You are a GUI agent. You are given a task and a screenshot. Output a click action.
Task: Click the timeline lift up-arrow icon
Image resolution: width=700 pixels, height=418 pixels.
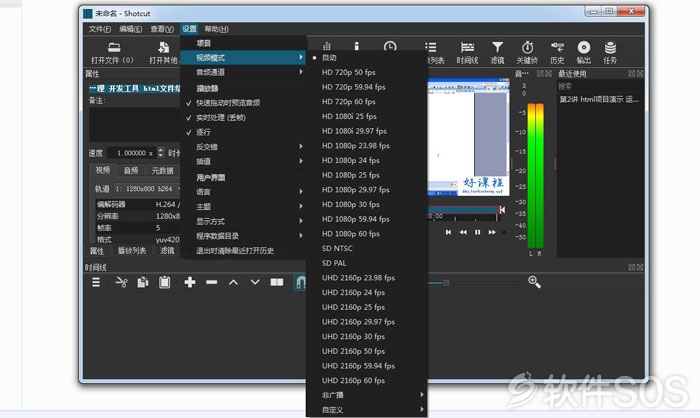click(233, 282)
